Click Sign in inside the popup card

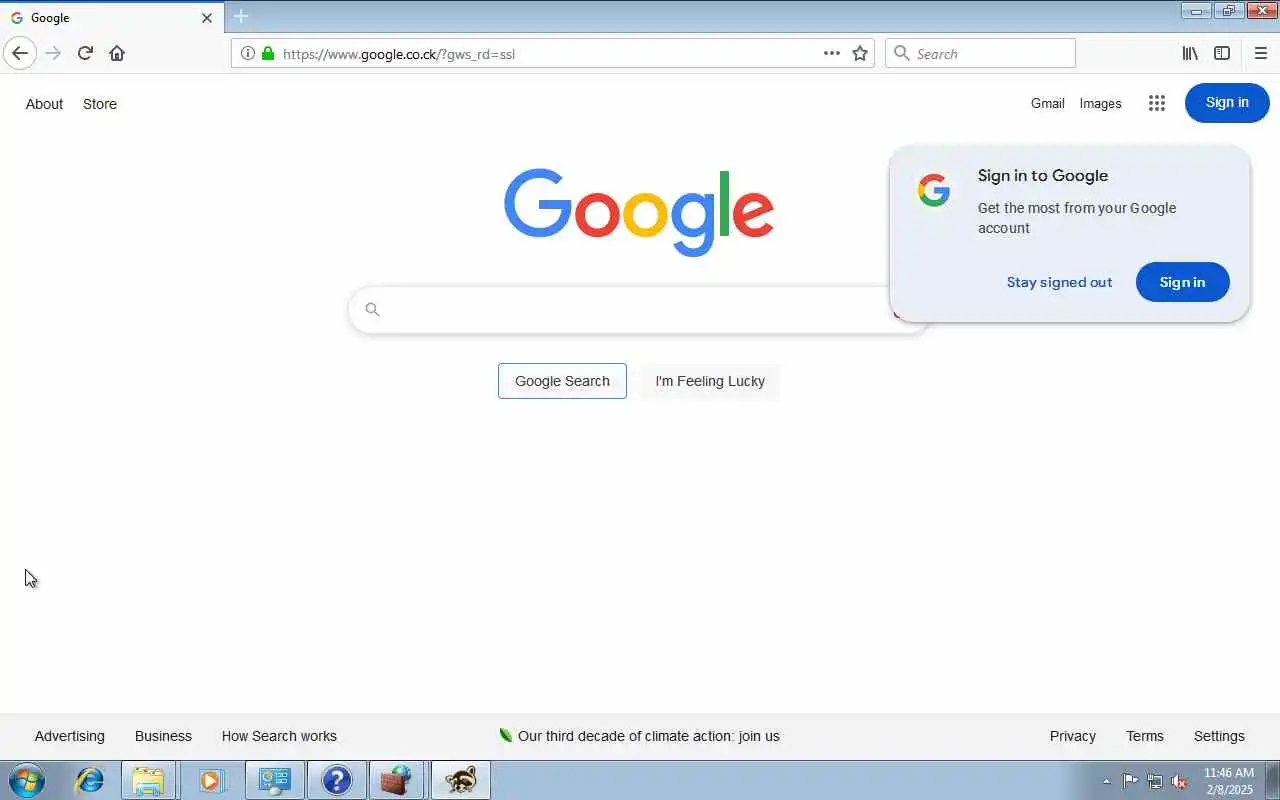pos(1182,282)
